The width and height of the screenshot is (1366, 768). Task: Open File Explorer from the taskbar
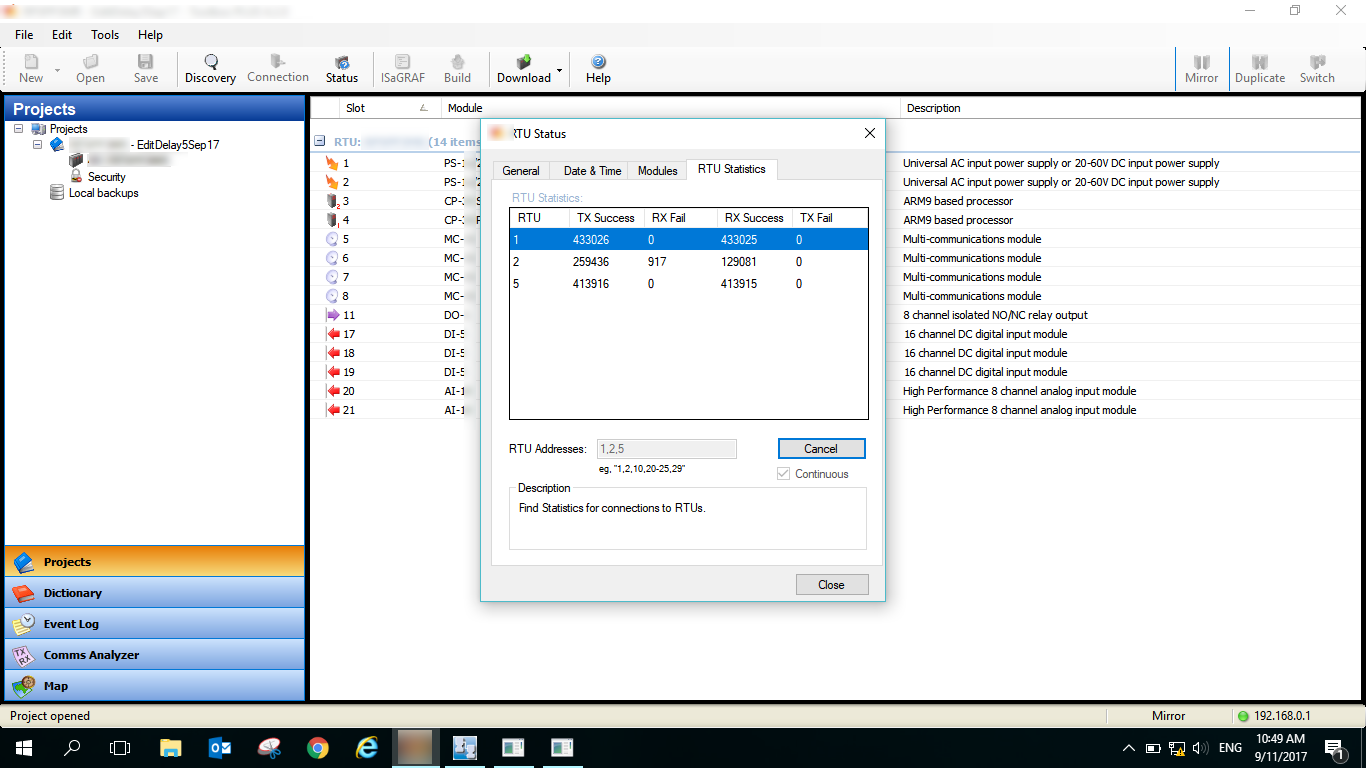point(171,748)
